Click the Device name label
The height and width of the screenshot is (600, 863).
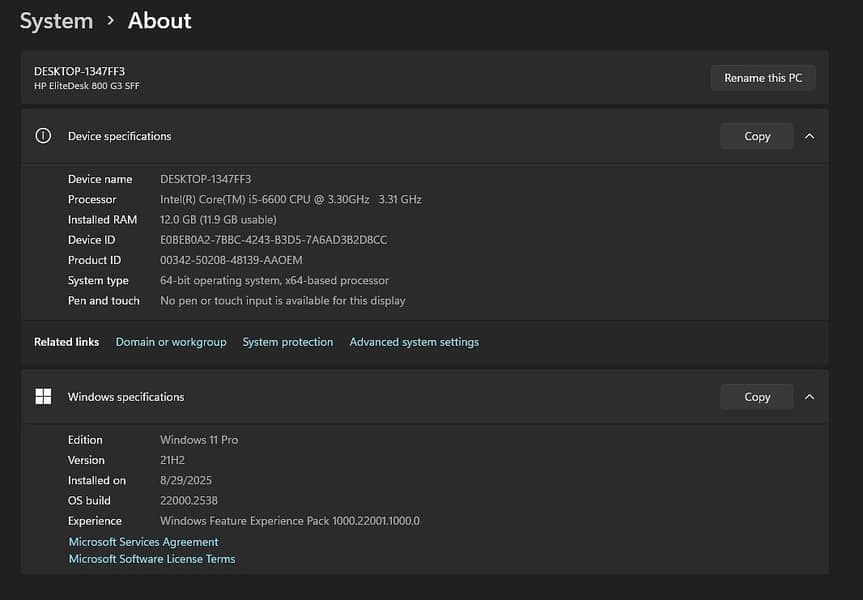coord(100,179)
